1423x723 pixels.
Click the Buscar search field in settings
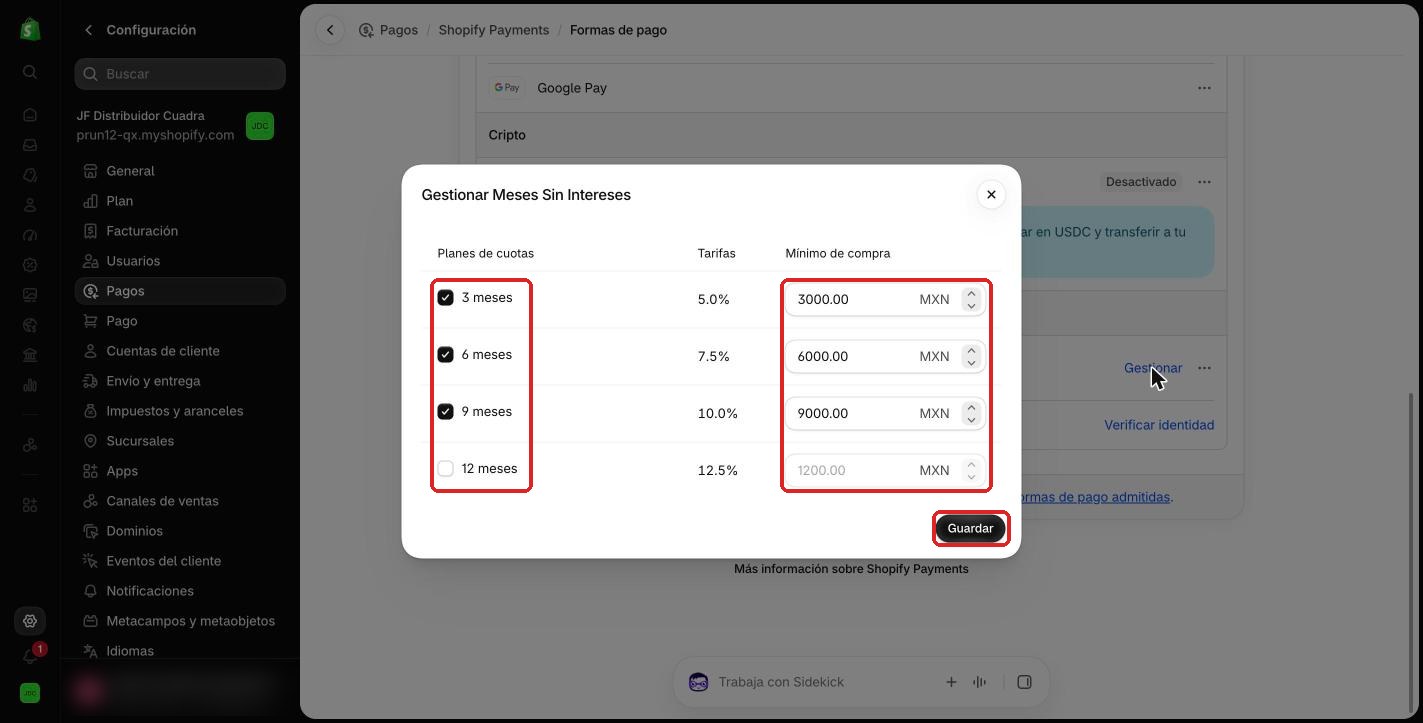180,74
